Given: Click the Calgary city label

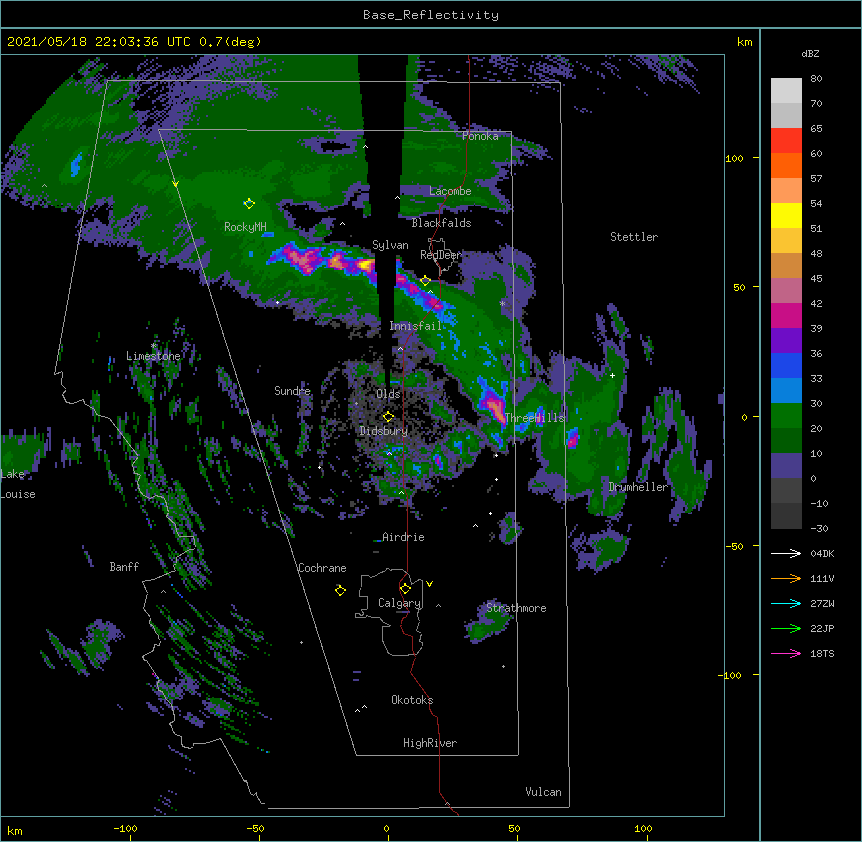Looking at the screenshot, I should (400, 603).
